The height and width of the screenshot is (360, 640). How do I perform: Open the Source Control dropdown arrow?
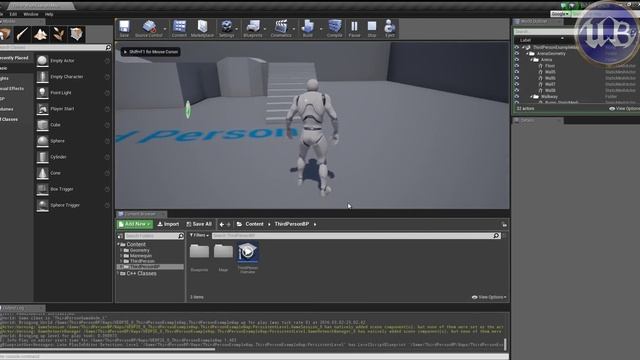(x=165, y=29)
